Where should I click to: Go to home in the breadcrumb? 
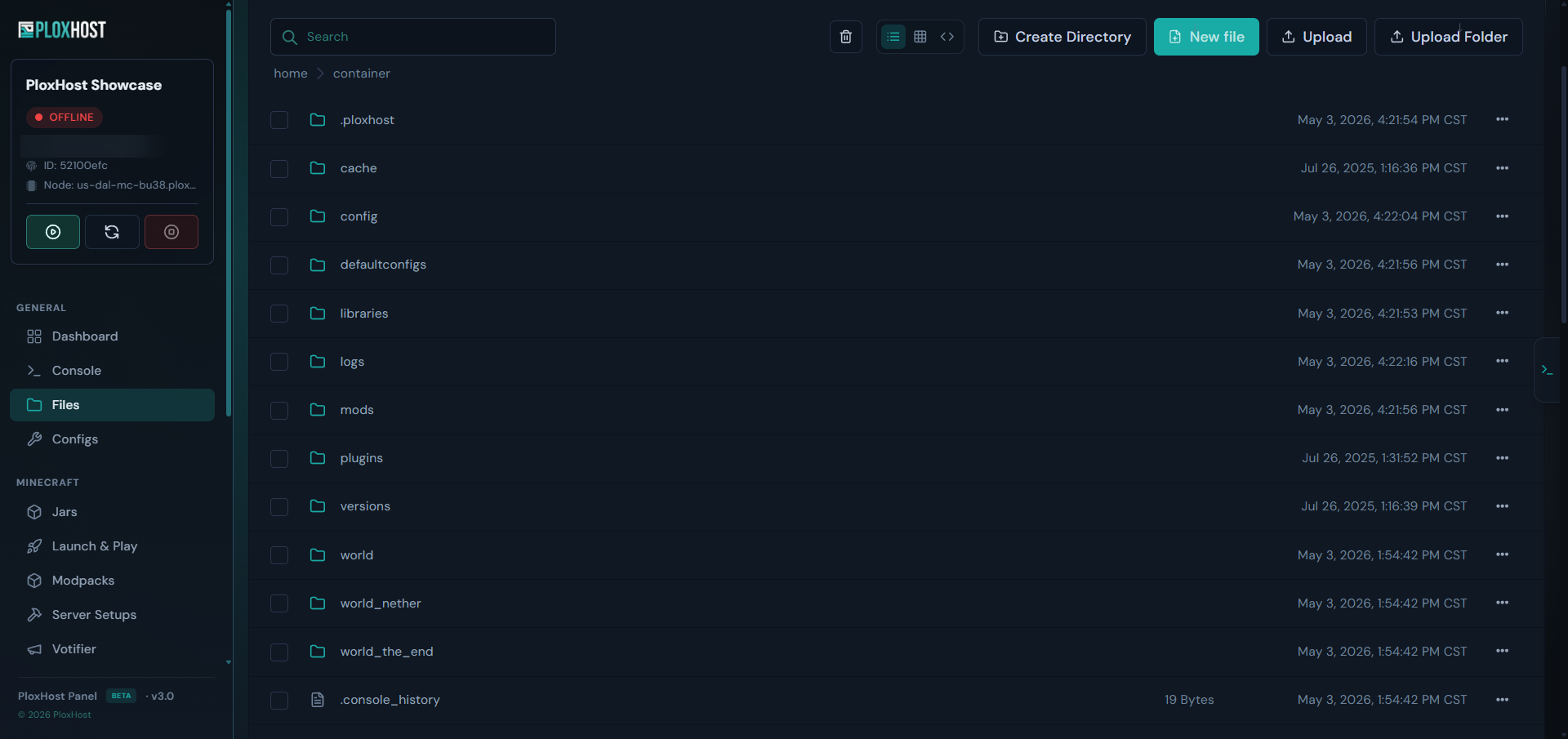[x=291, y=73]
